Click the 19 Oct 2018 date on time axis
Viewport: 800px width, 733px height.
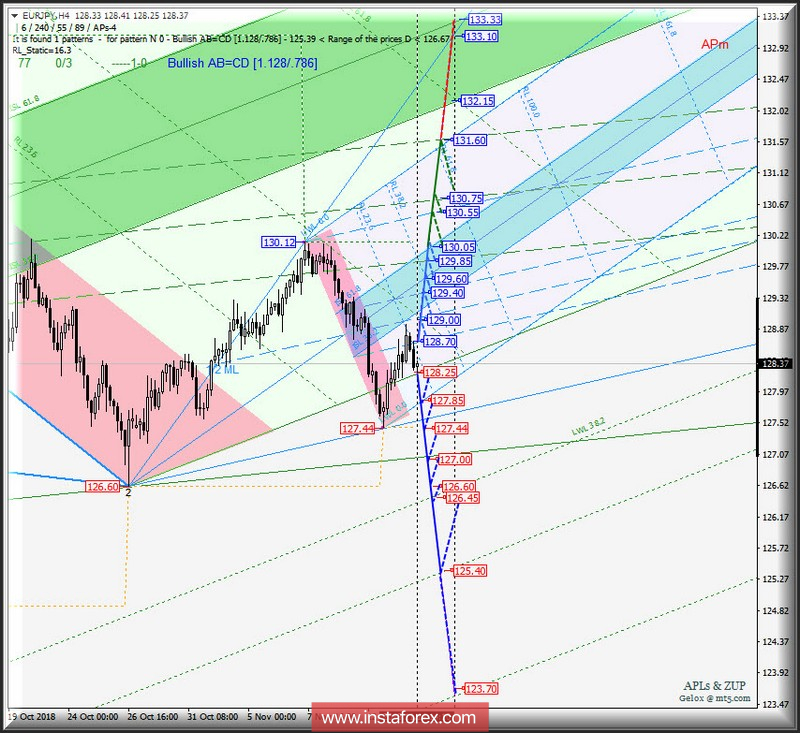[32, 716]
